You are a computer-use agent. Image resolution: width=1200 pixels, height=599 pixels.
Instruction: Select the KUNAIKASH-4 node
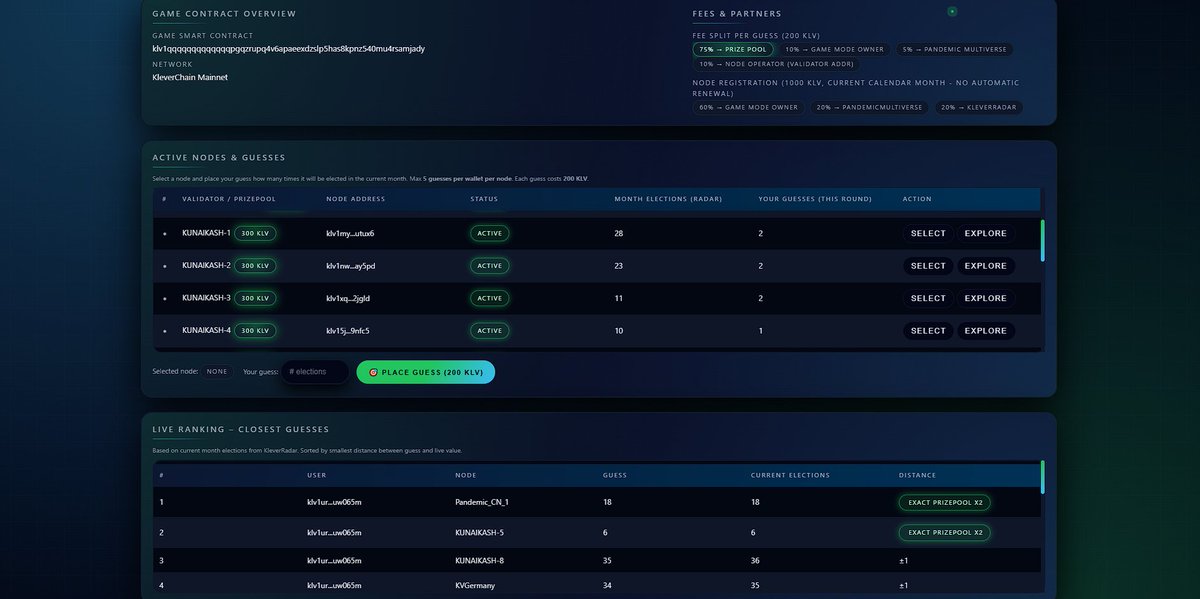coord(928,331)
